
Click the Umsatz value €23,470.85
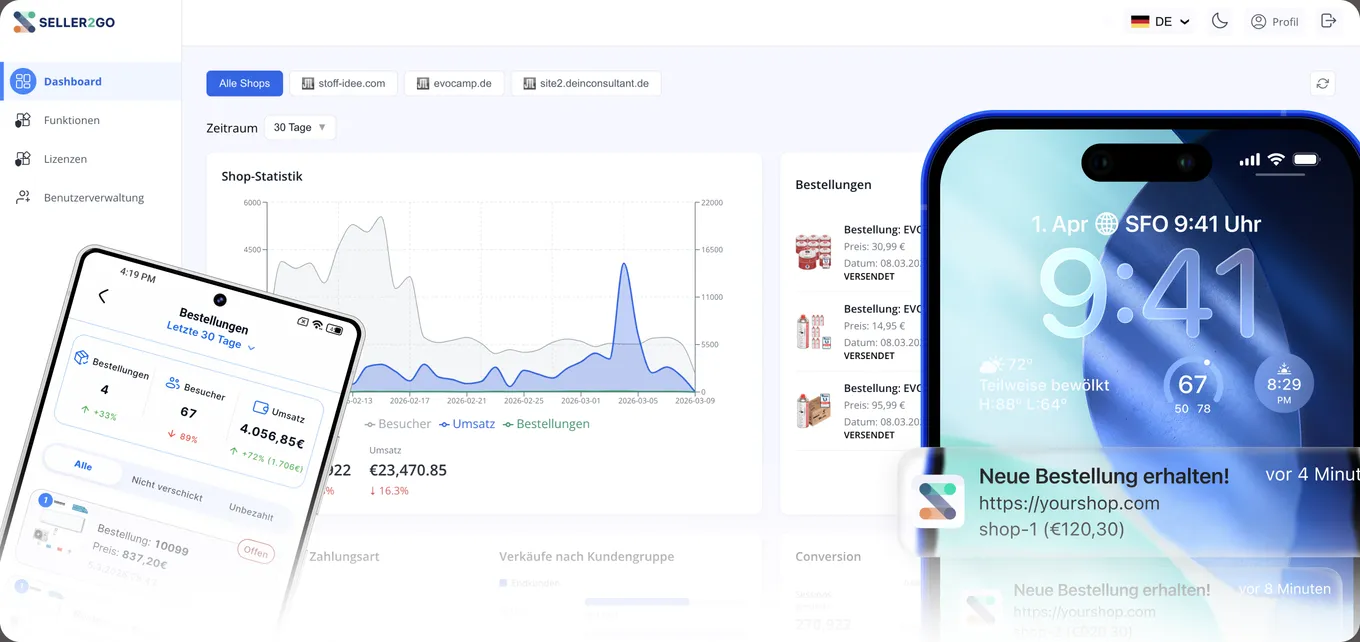(x=408, y=470)
